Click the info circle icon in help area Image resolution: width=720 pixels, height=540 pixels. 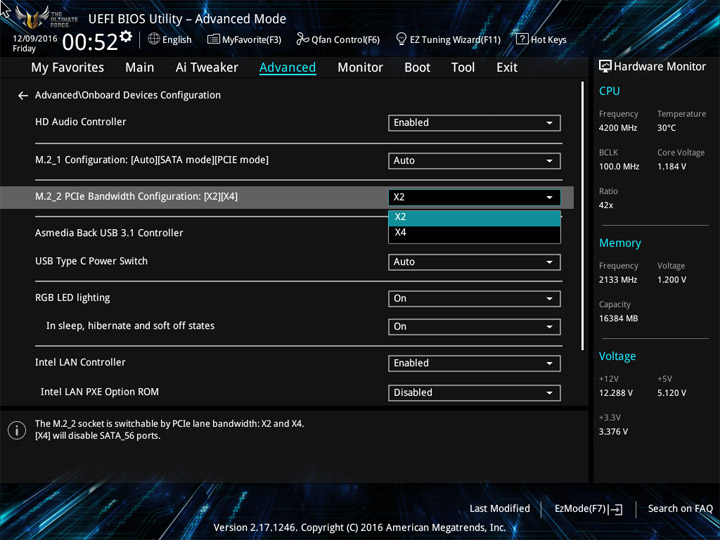(x=17, y=430)
